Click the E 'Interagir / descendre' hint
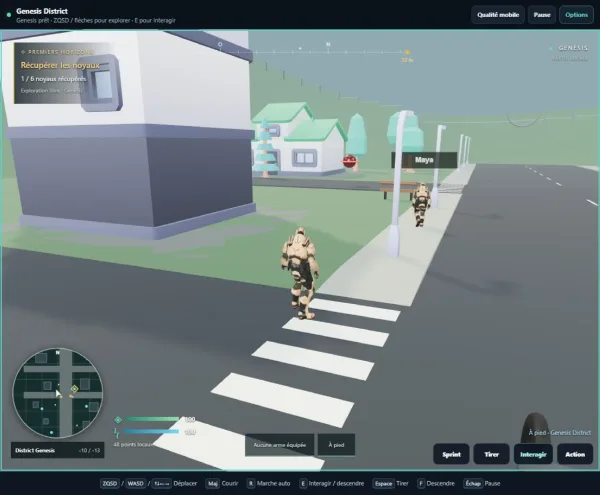 click(331, 484)
